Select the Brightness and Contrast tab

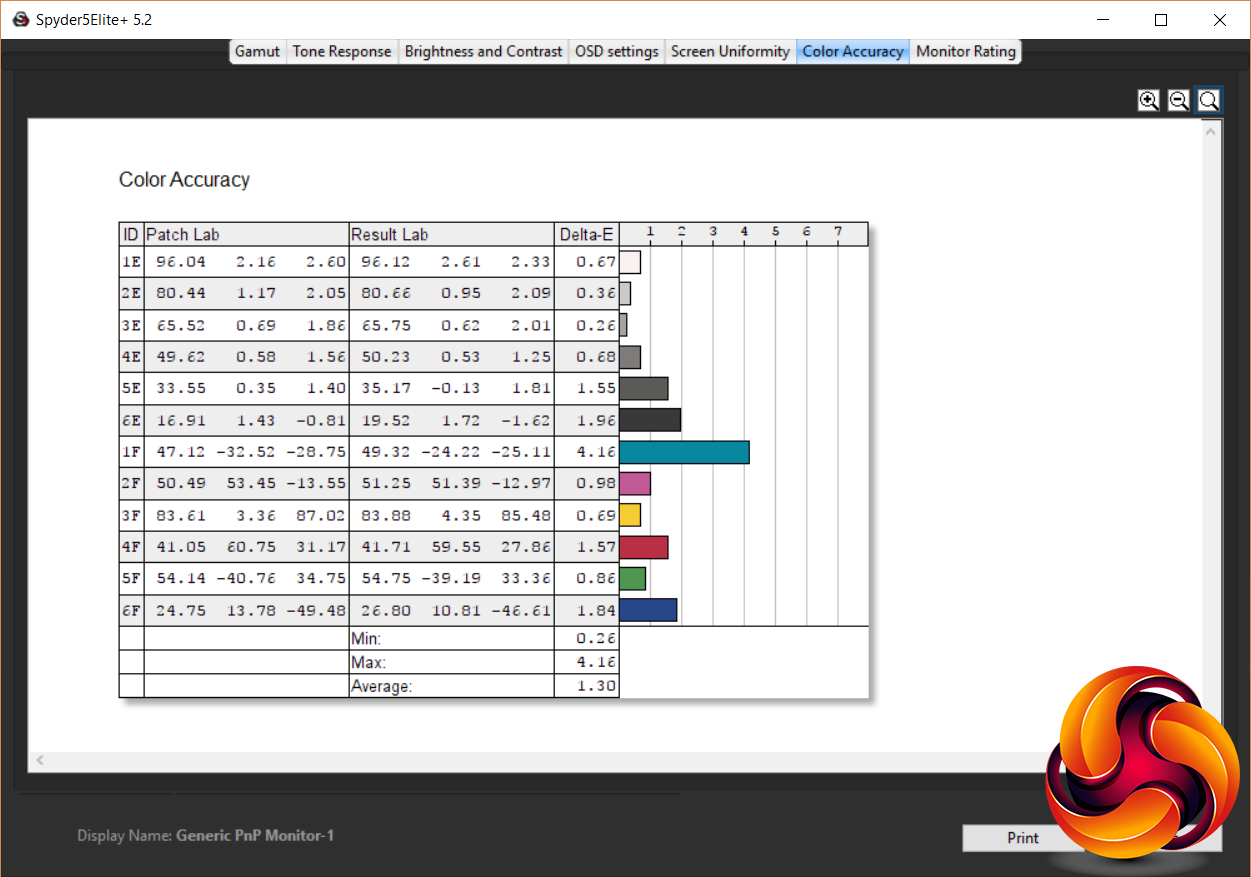(x=483, y=51)
